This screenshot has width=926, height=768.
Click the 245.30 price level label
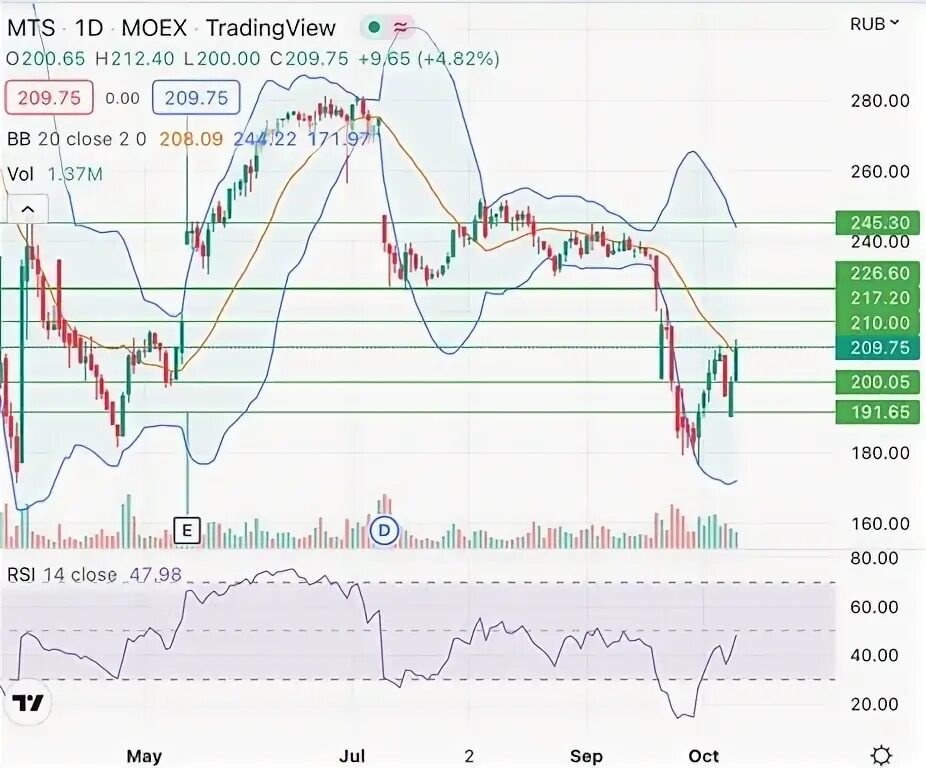878,223
